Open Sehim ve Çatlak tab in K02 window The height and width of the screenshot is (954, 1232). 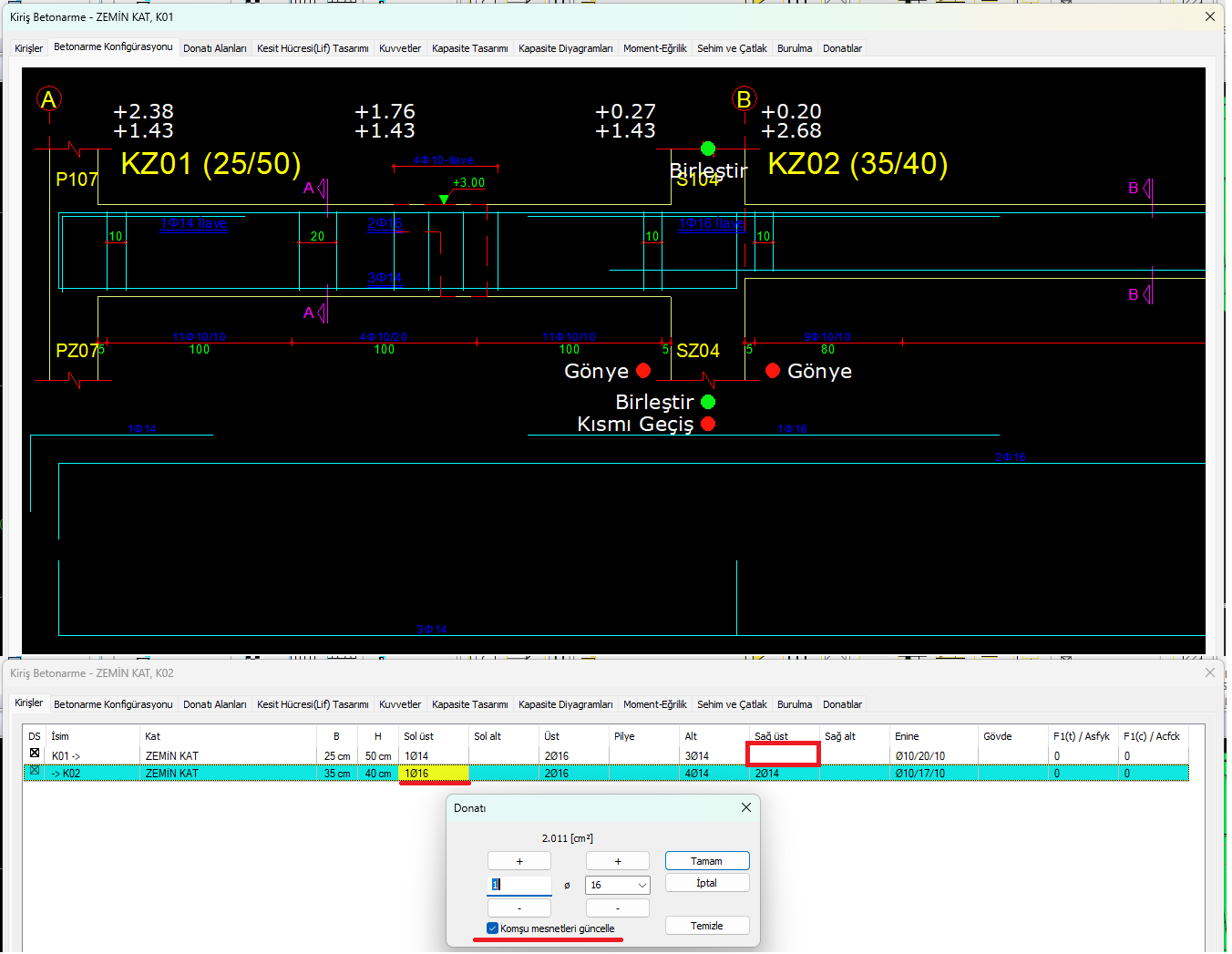click(732, 704)
